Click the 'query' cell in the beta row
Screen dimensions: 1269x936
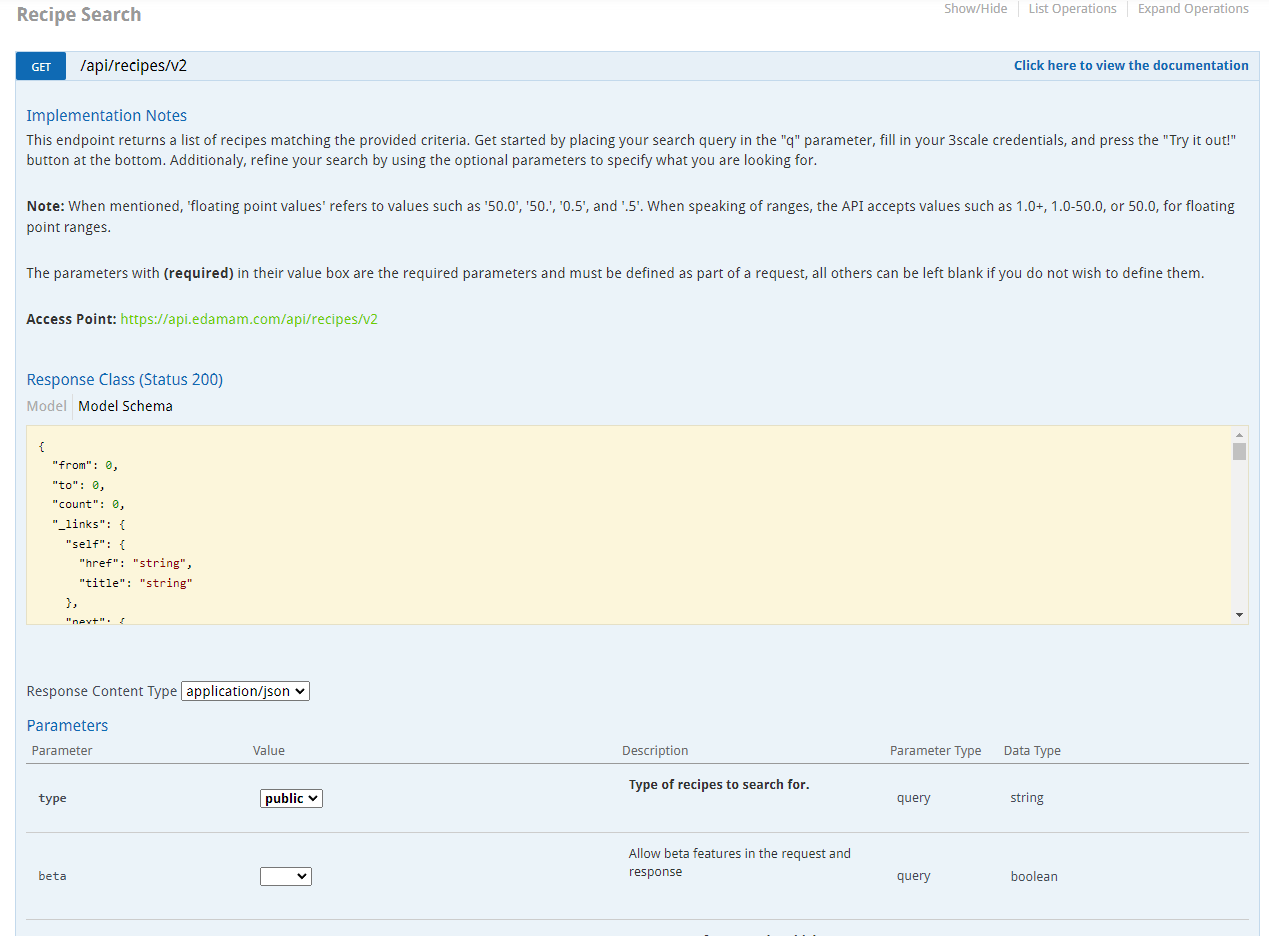(x=914, y=876)
